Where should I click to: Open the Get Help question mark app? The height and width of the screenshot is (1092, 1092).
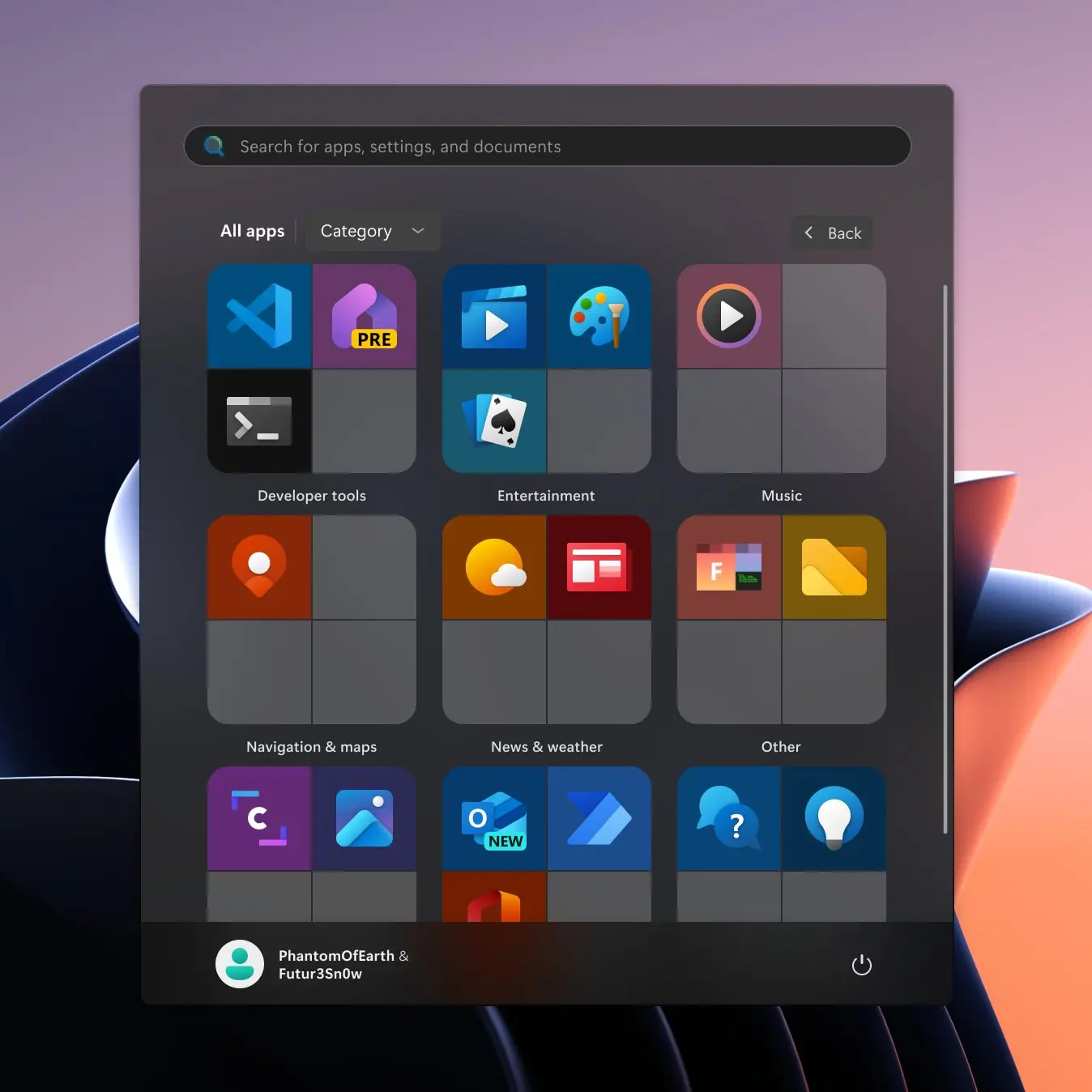(x=729, y=818)
